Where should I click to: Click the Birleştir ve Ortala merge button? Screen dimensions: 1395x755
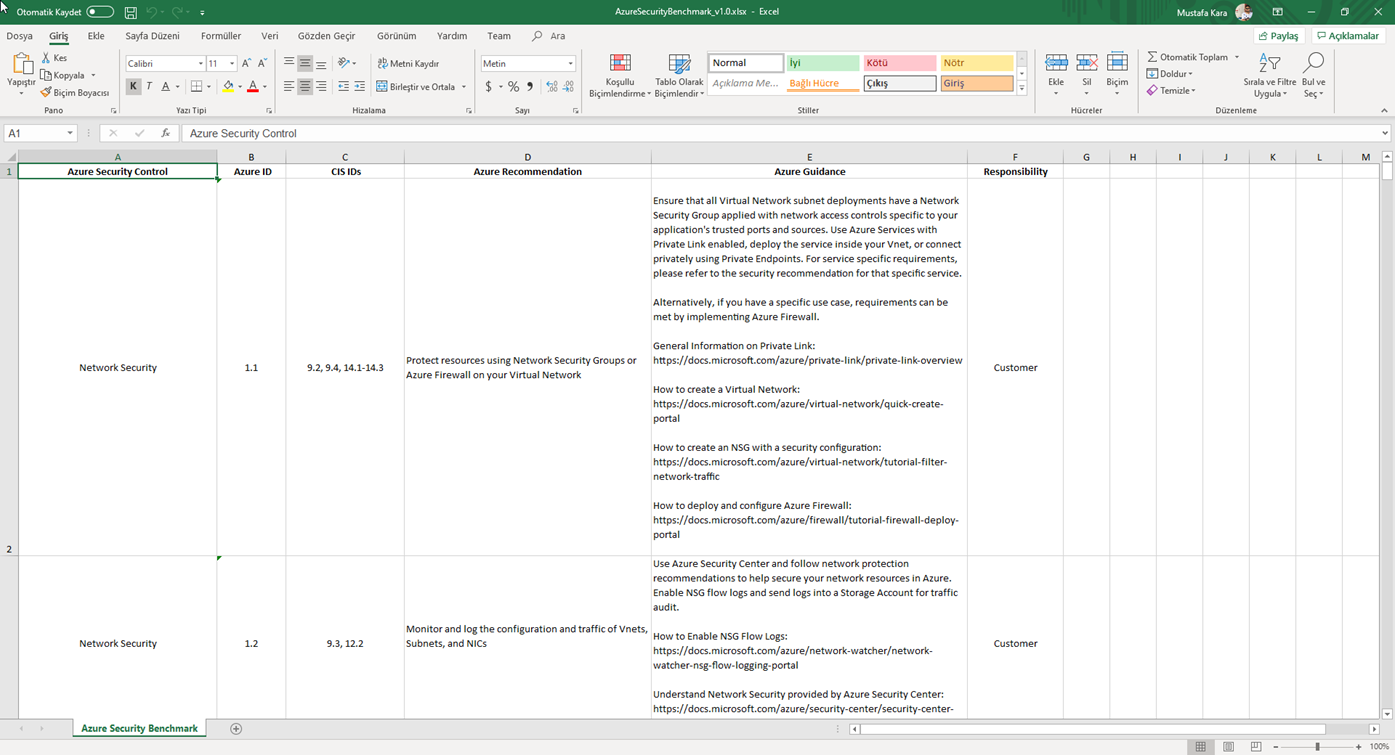point(416,87)
